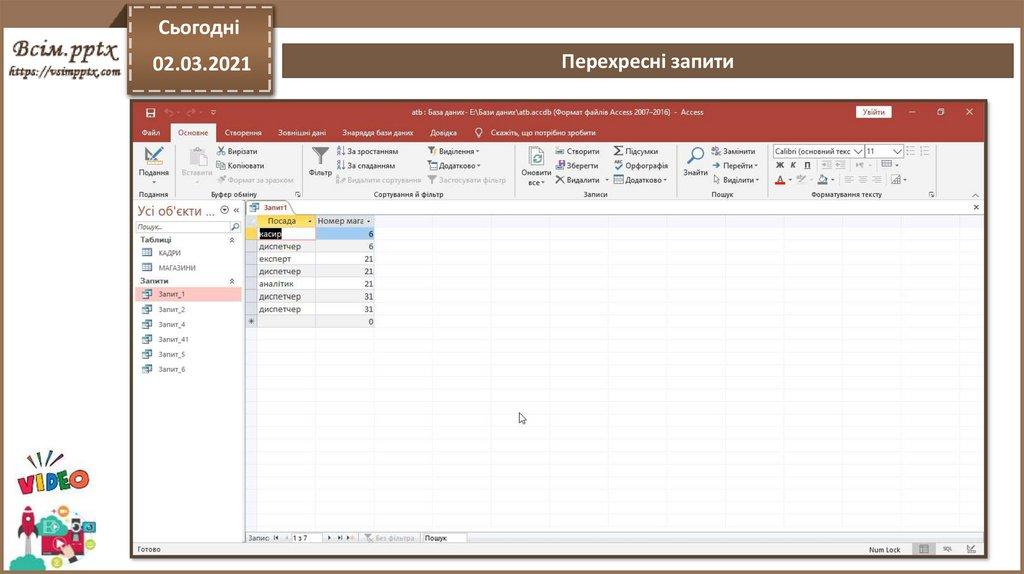
Task: Toggle bold formatting (Ж)
Action: coord(780,165)
